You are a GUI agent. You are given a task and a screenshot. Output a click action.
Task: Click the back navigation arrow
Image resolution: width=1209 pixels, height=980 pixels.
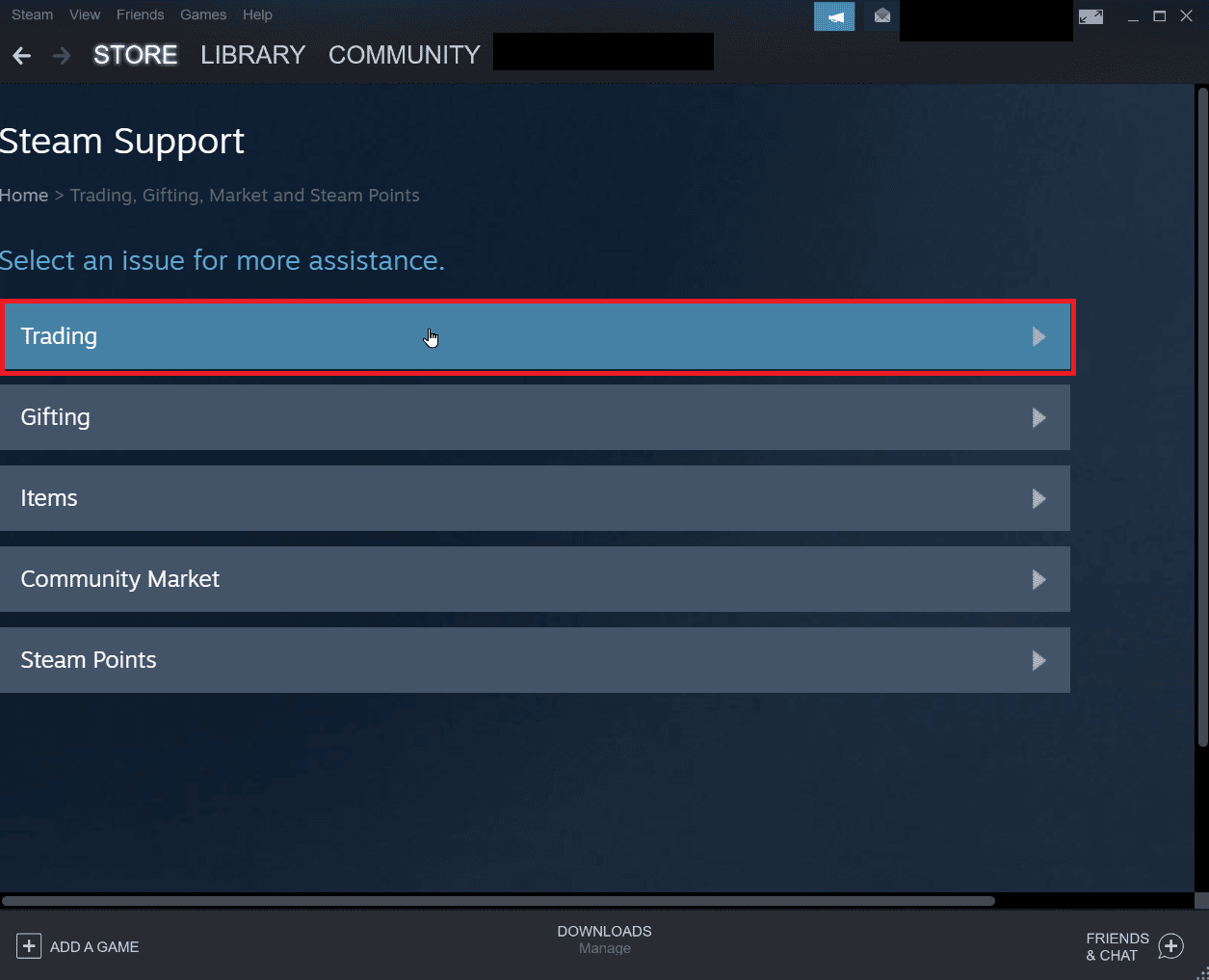pos(21,55)
